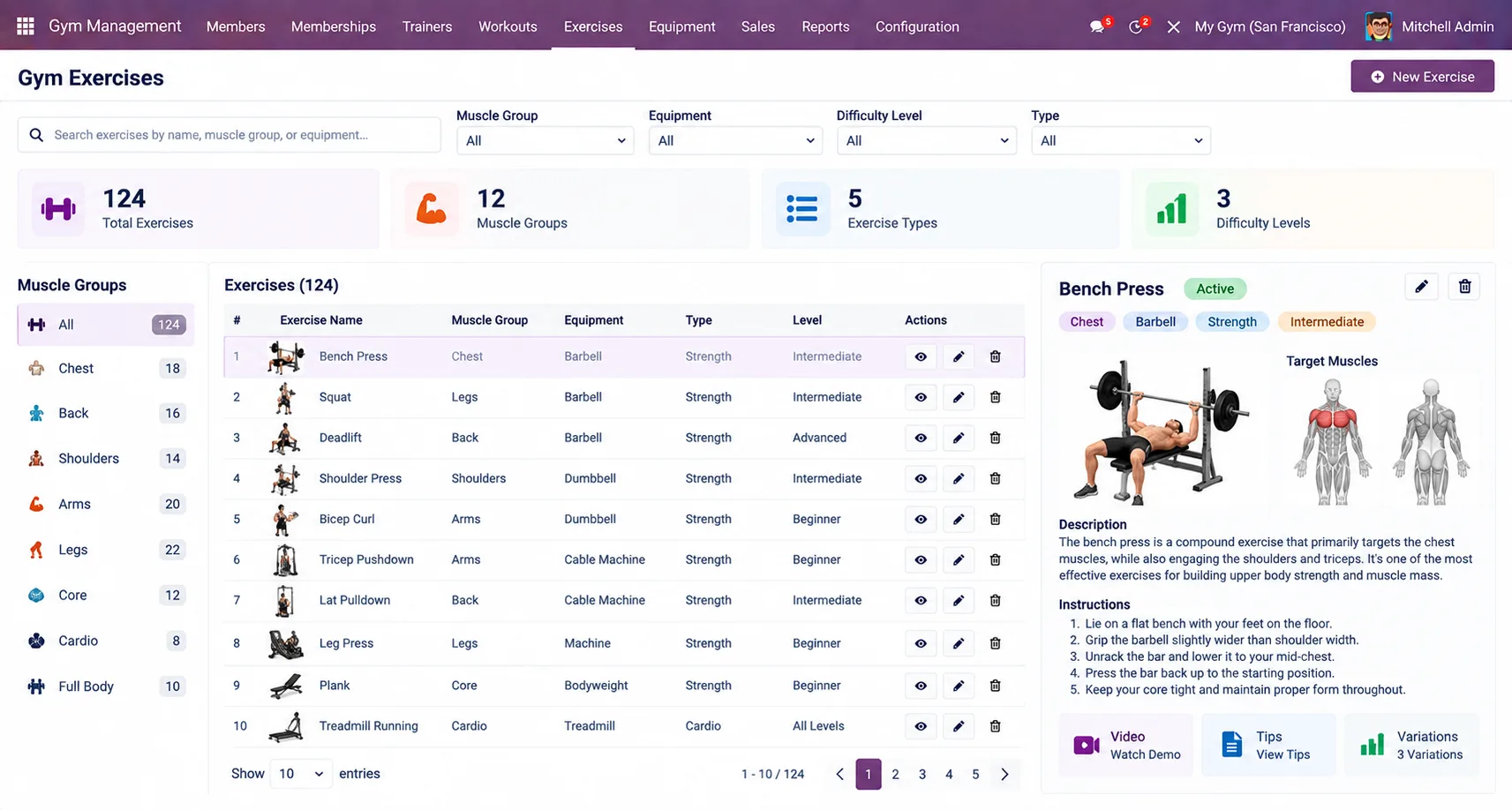Click the trash icon in Bench Press panel
The image size is (1512, 810).
1464,287
